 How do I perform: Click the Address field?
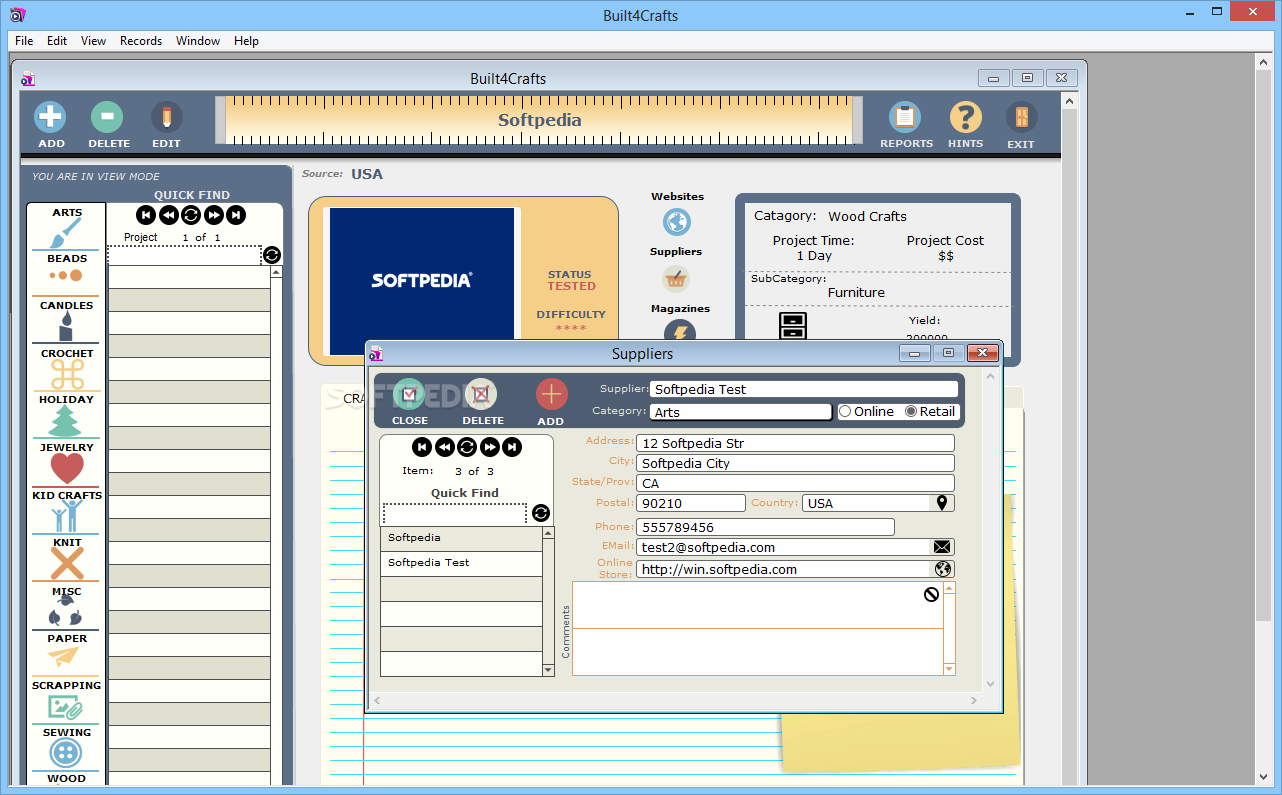(795, 443)
